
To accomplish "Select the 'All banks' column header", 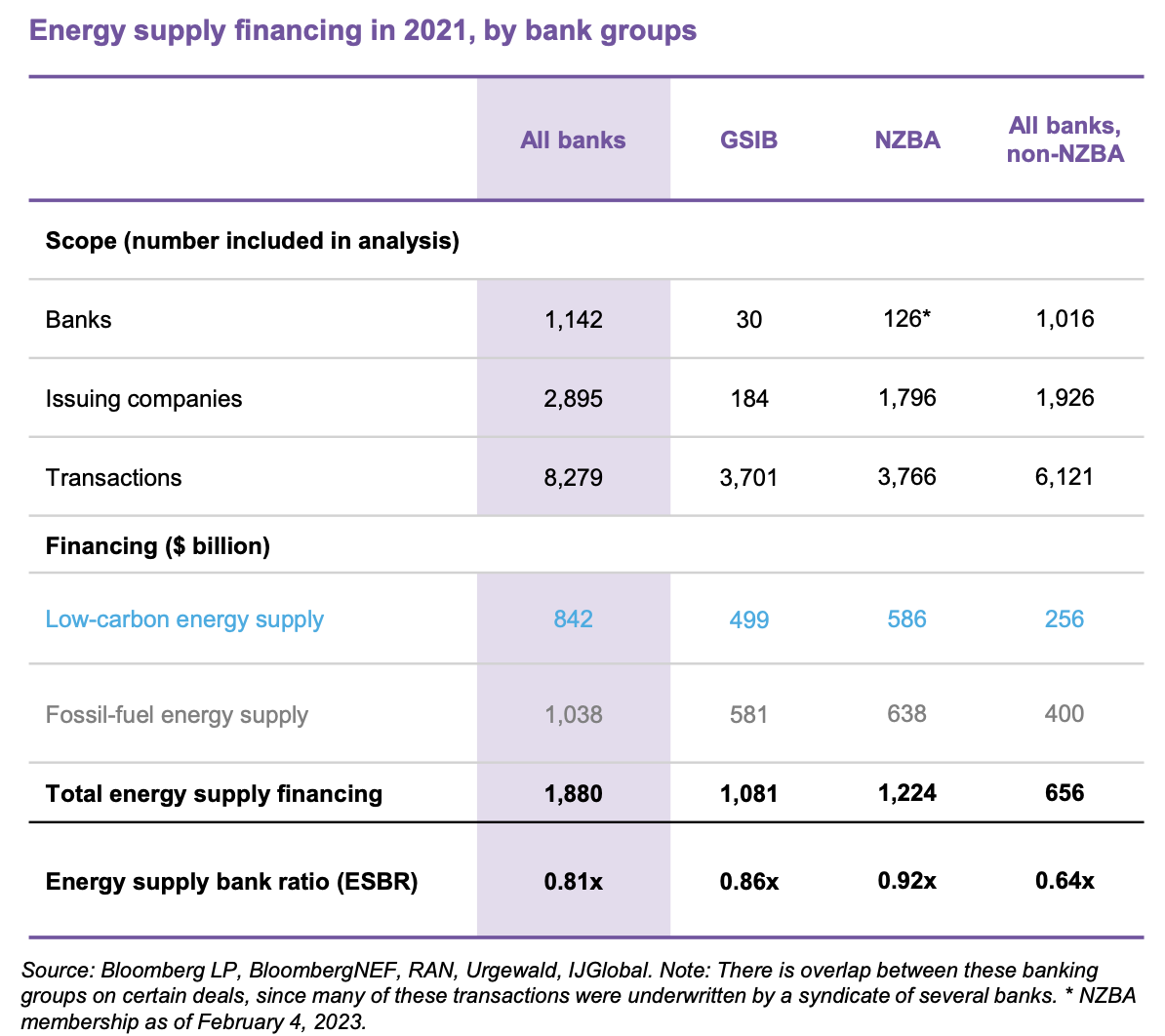I will 573,139.
